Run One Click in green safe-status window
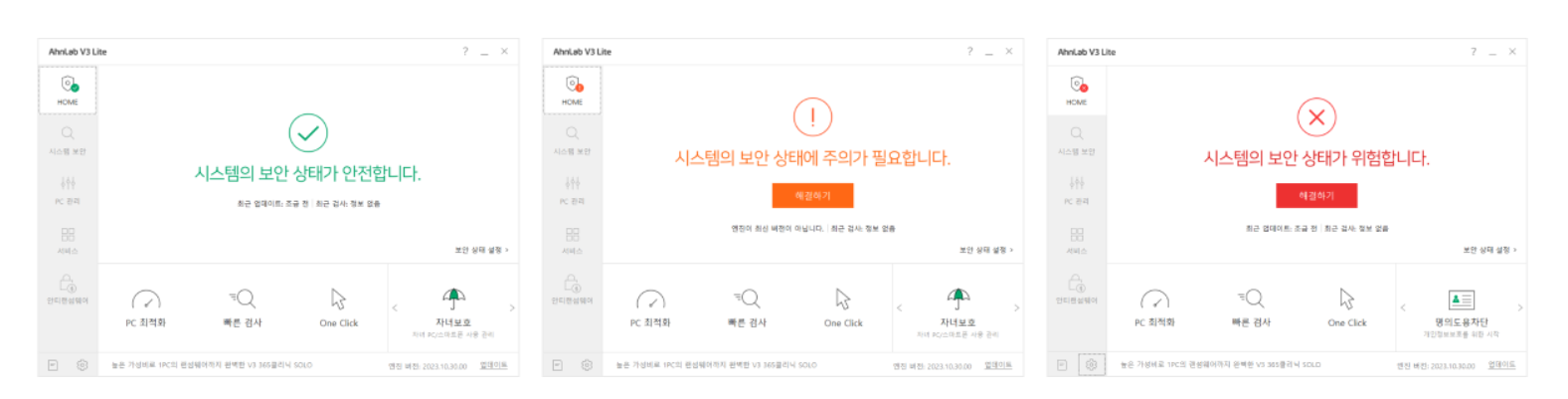Image resolution: width=1568 pixels, height=399 pixels. (x=339, y=308)
